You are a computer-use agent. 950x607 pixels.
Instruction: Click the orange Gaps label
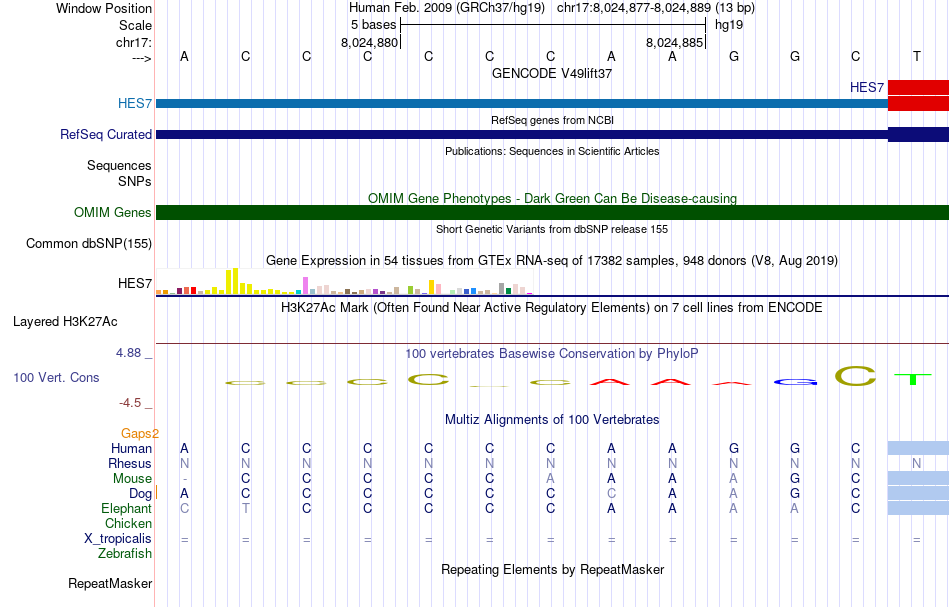(139, 434)
